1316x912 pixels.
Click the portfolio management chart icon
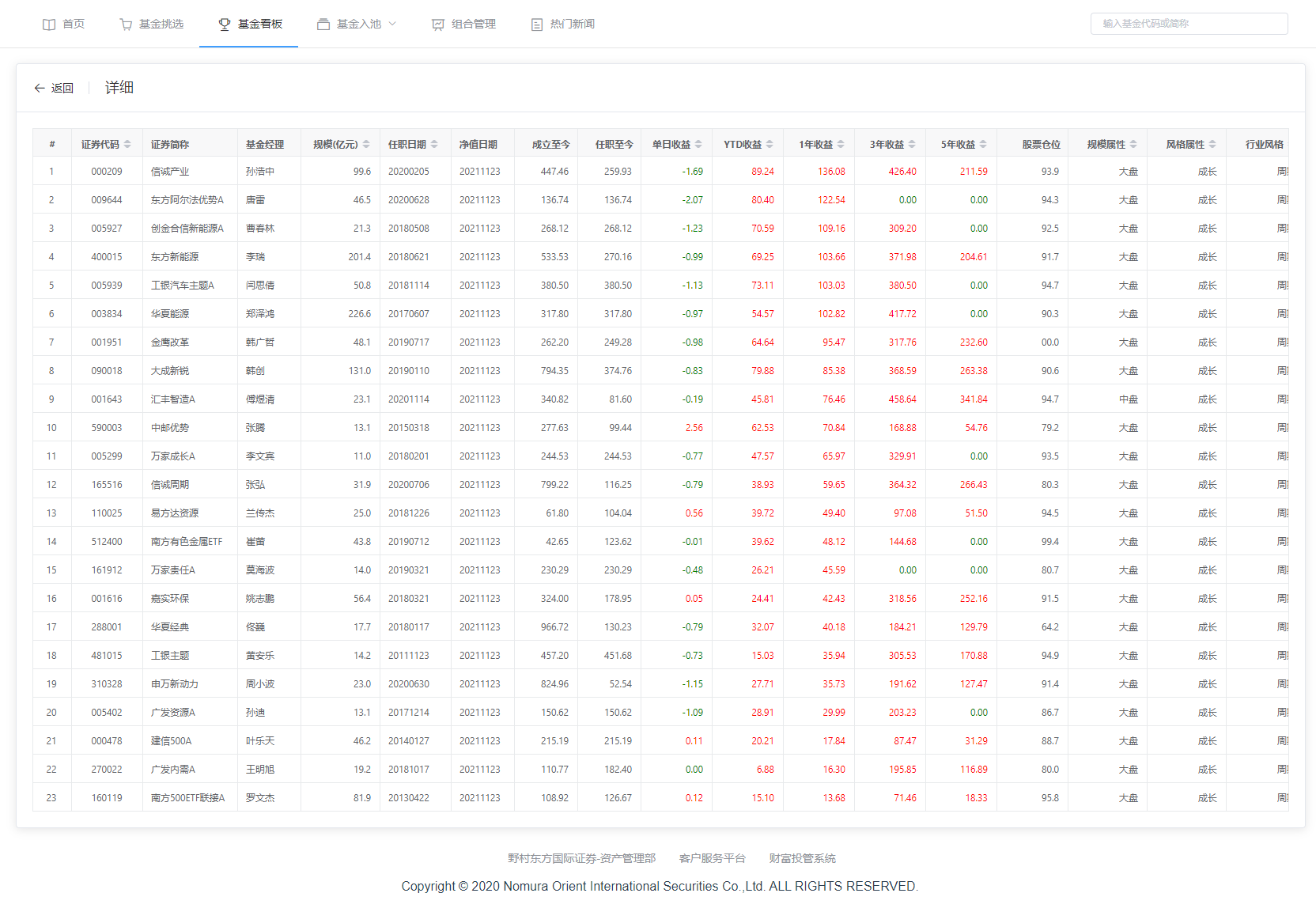pos(438,25)
